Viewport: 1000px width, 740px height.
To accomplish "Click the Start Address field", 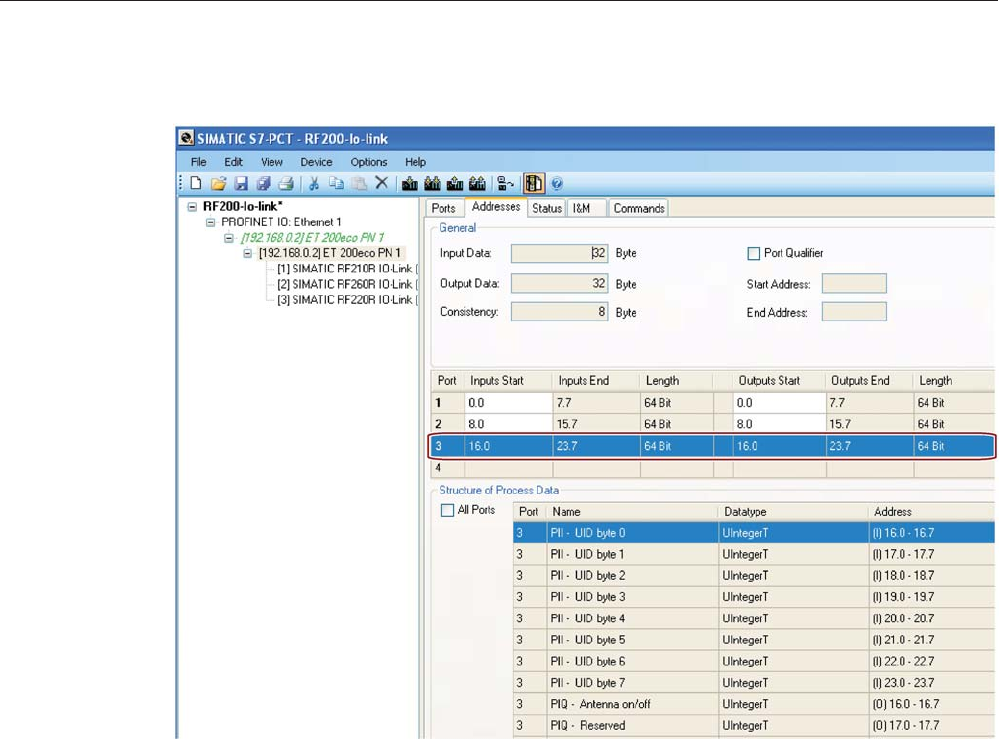I will pyautogui.click(x=854, y=283).
